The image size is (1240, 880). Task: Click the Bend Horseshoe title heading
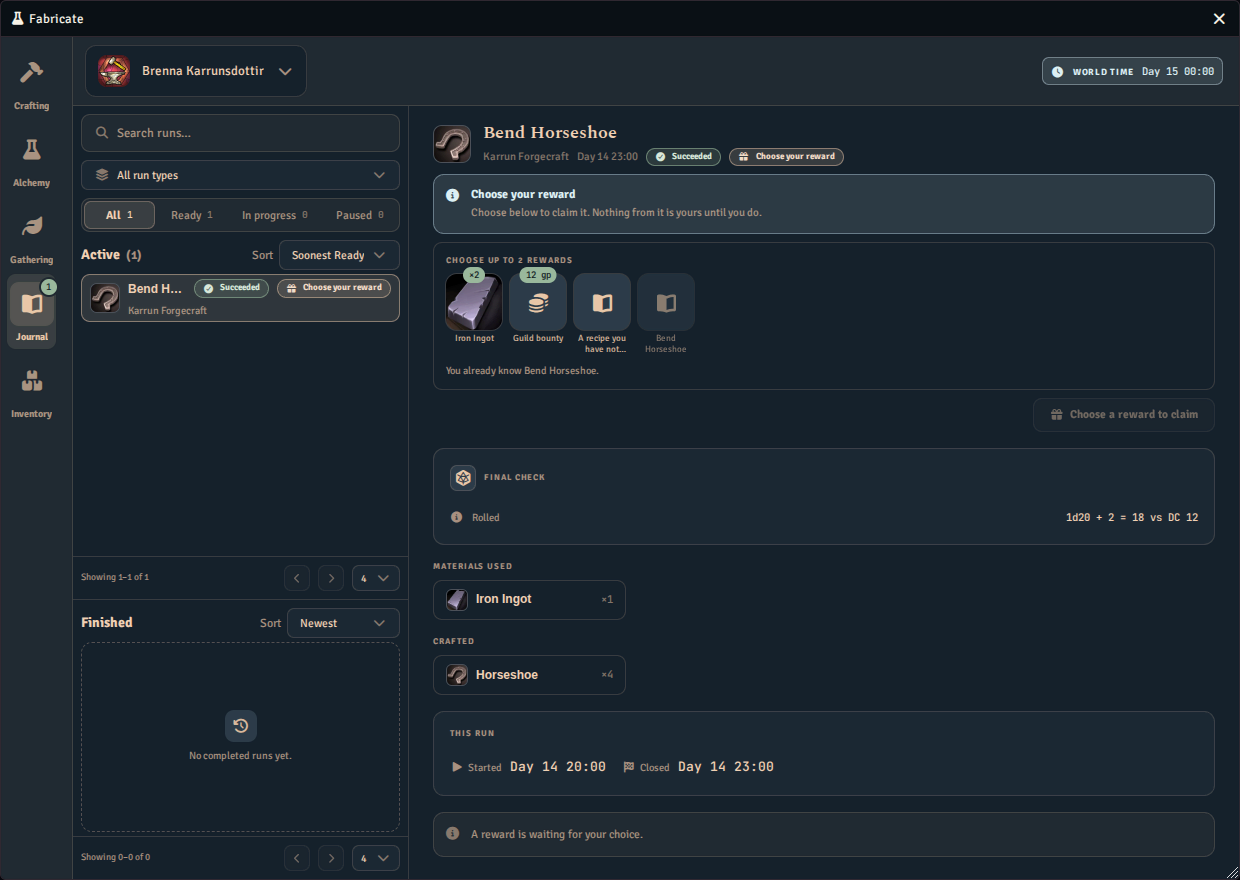click(550, 133)
